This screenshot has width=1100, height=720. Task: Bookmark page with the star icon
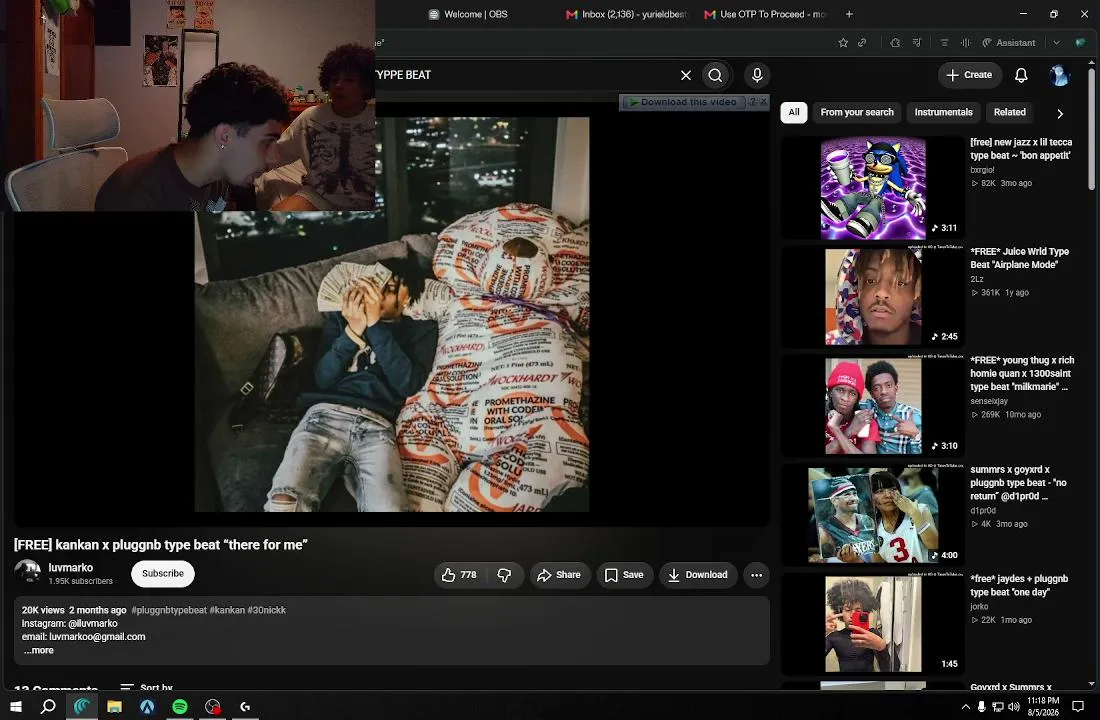pyautogui.click(x=843, y=43)
